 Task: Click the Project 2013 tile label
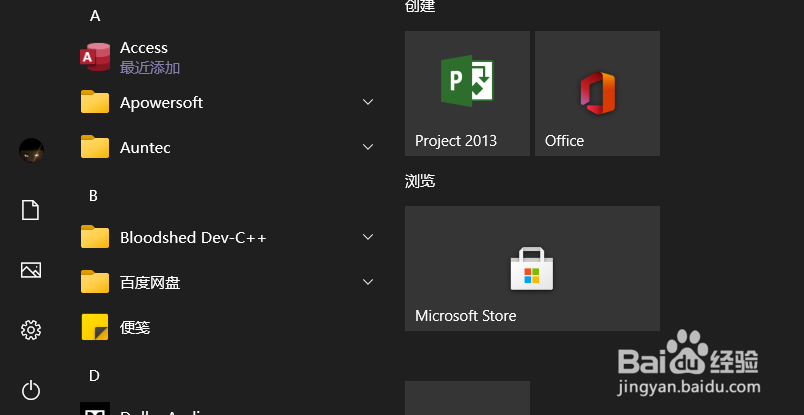pos(456,141)
